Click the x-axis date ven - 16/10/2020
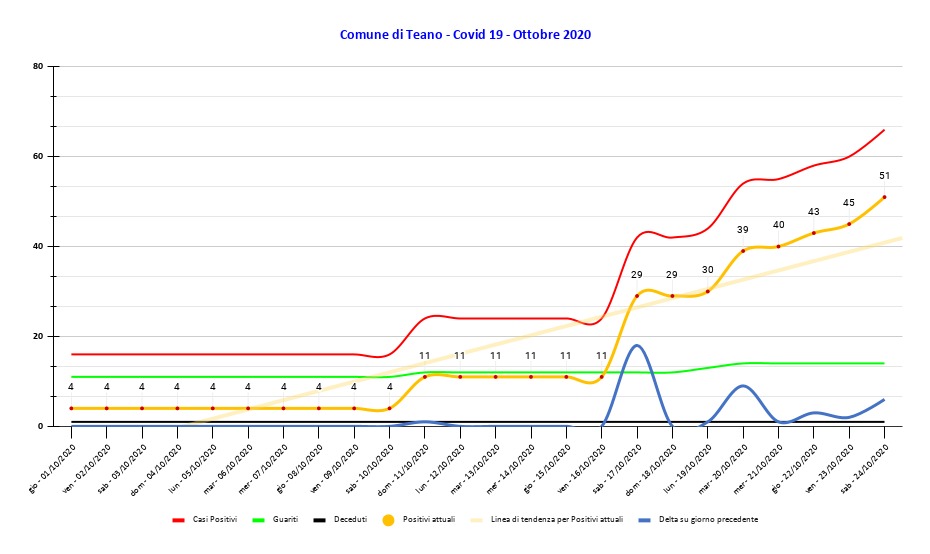This screenshot has width=930, height=554. pos(582,469)
